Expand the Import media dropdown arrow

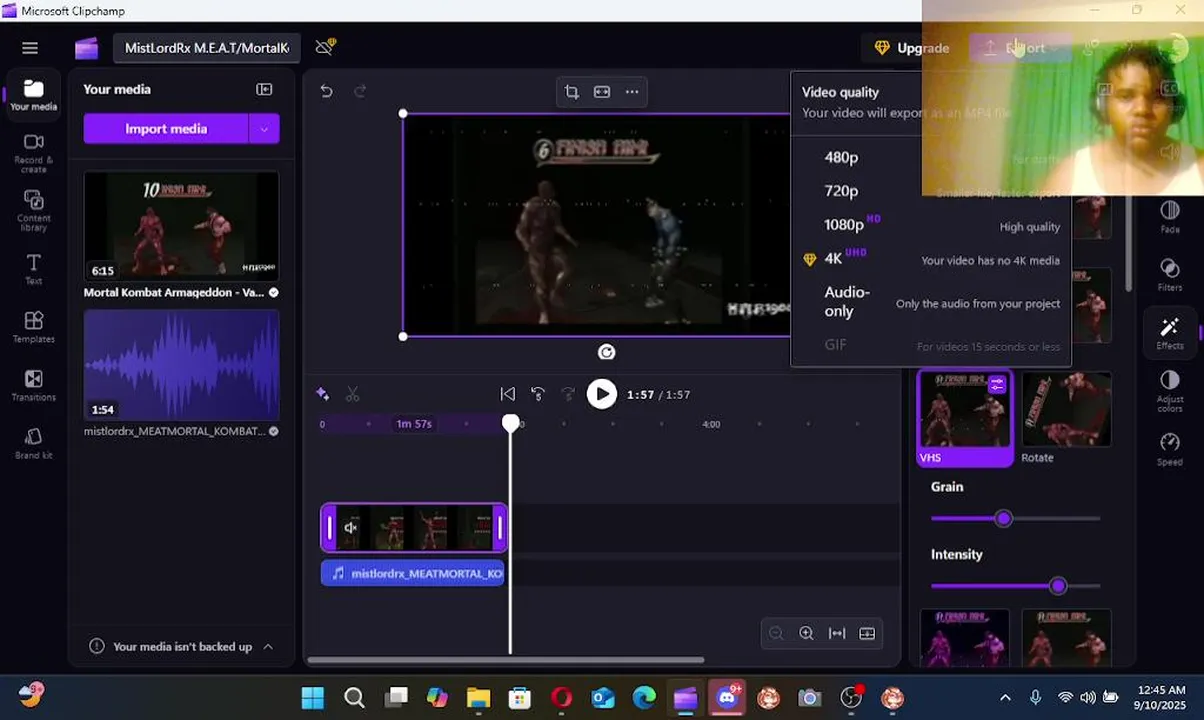point(264,128)
